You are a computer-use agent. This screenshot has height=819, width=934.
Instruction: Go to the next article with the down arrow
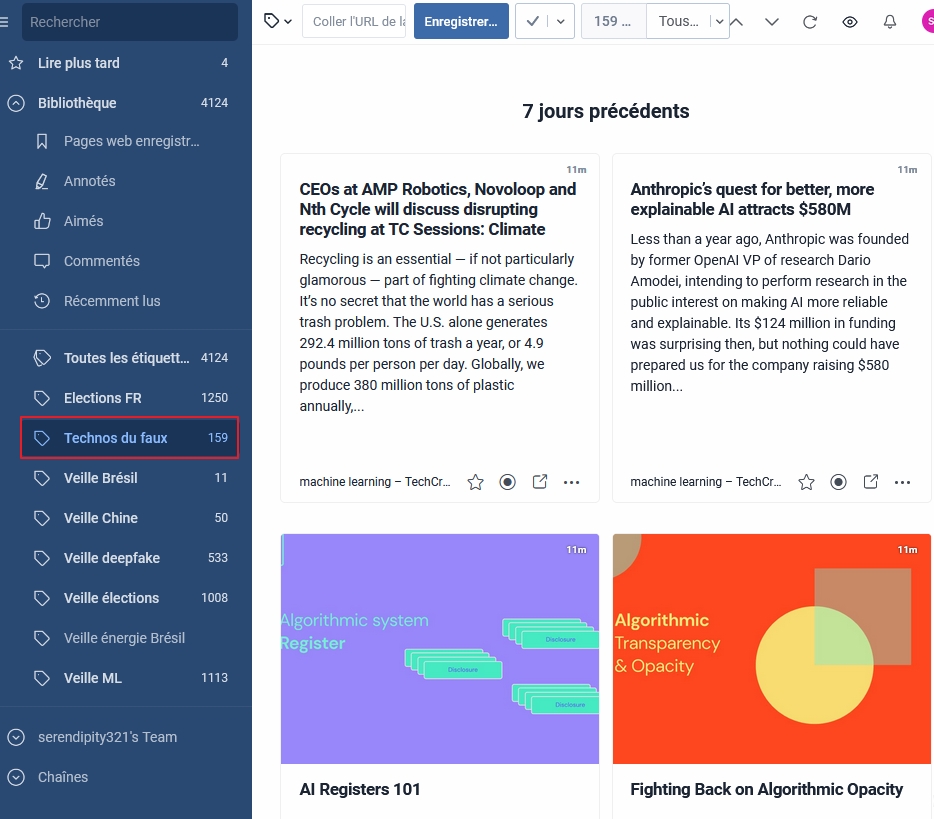[771, 21]
